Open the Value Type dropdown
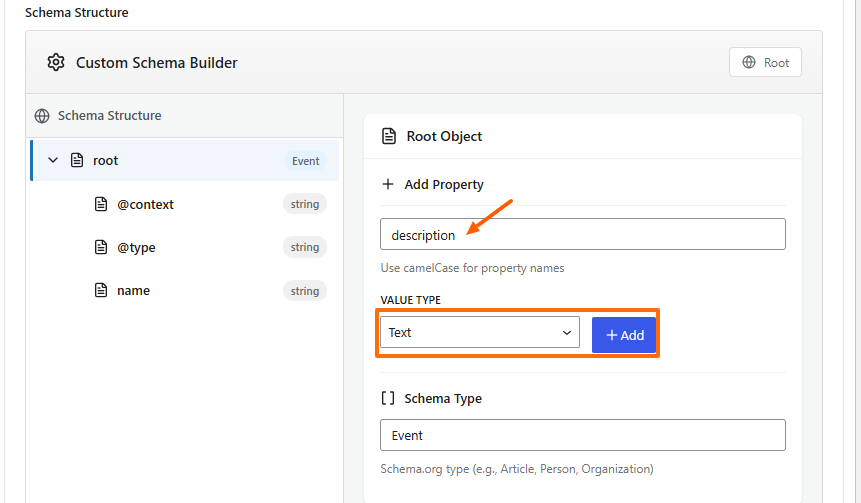 479,333
